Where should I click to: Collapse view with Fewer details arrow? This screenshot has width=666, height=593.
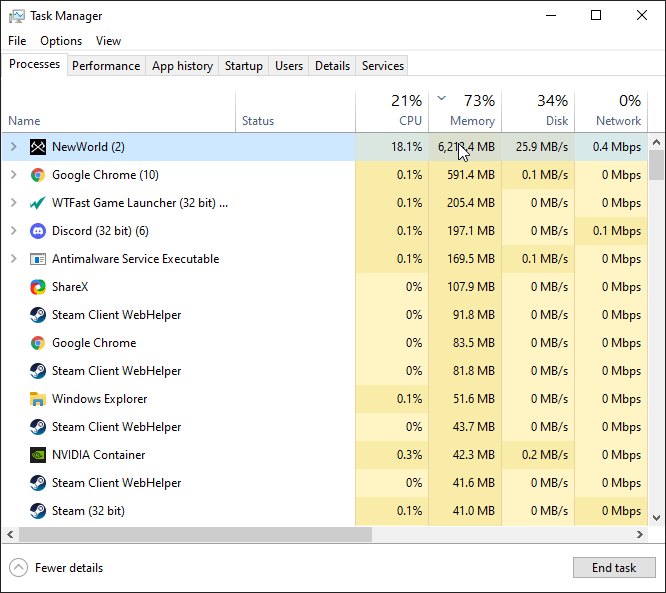coord(18,568)
